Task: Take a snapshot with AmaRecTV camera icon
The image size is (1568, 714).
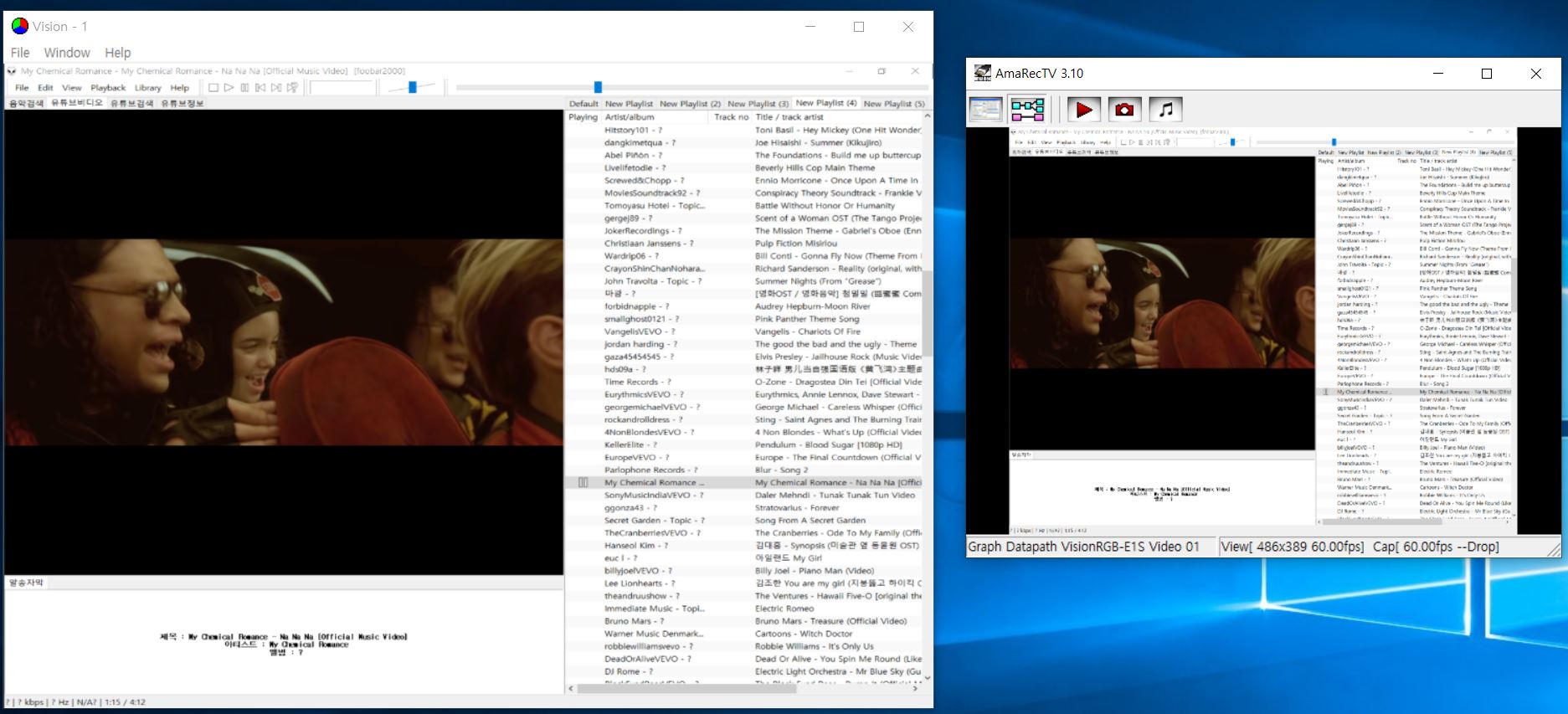Action: (1124, 109)
